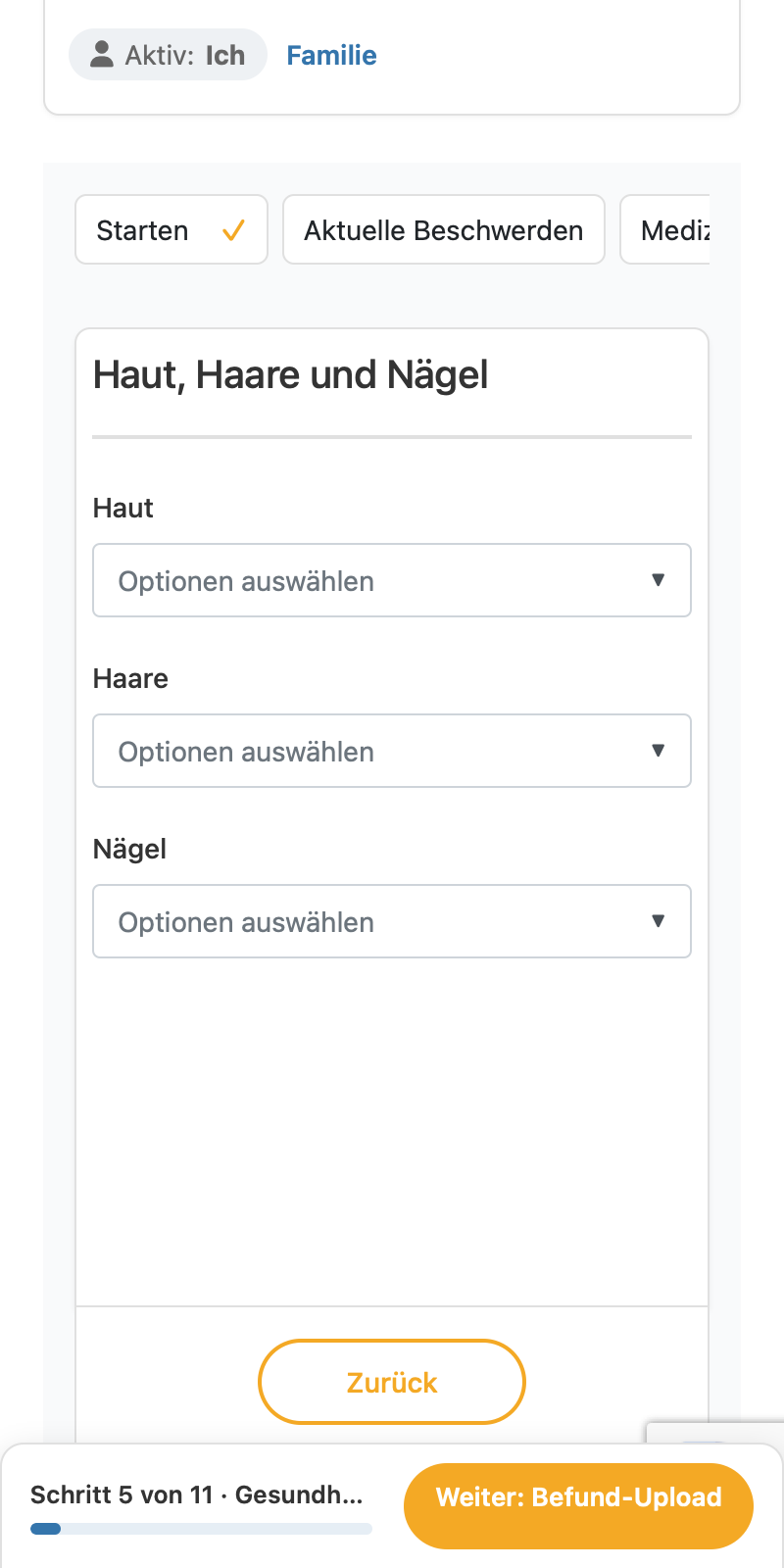The image size is (784, 1568).
Task: Open the Aktuelle Beschwerden tab
Action: (x=444, y=229)
